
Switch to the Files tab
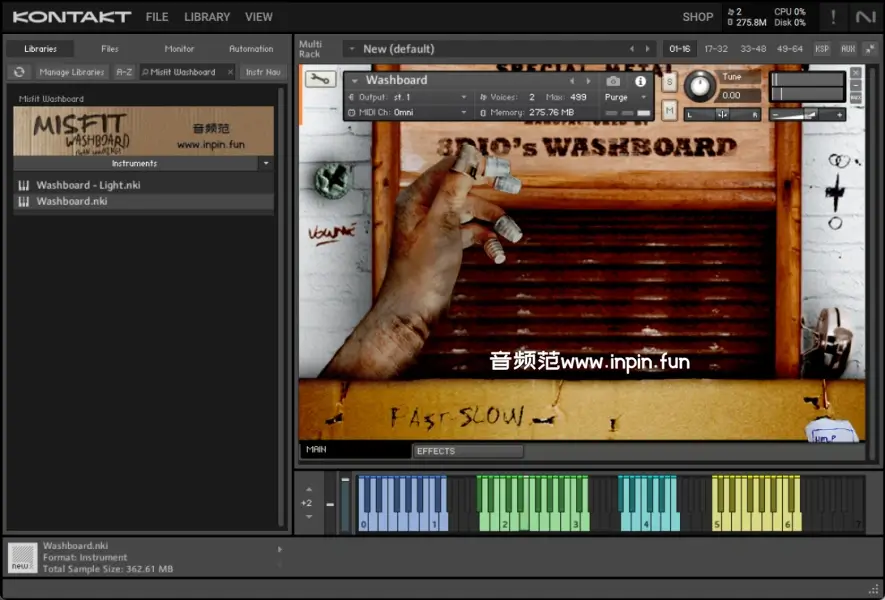pyautogui.click(x=110, y=48)
